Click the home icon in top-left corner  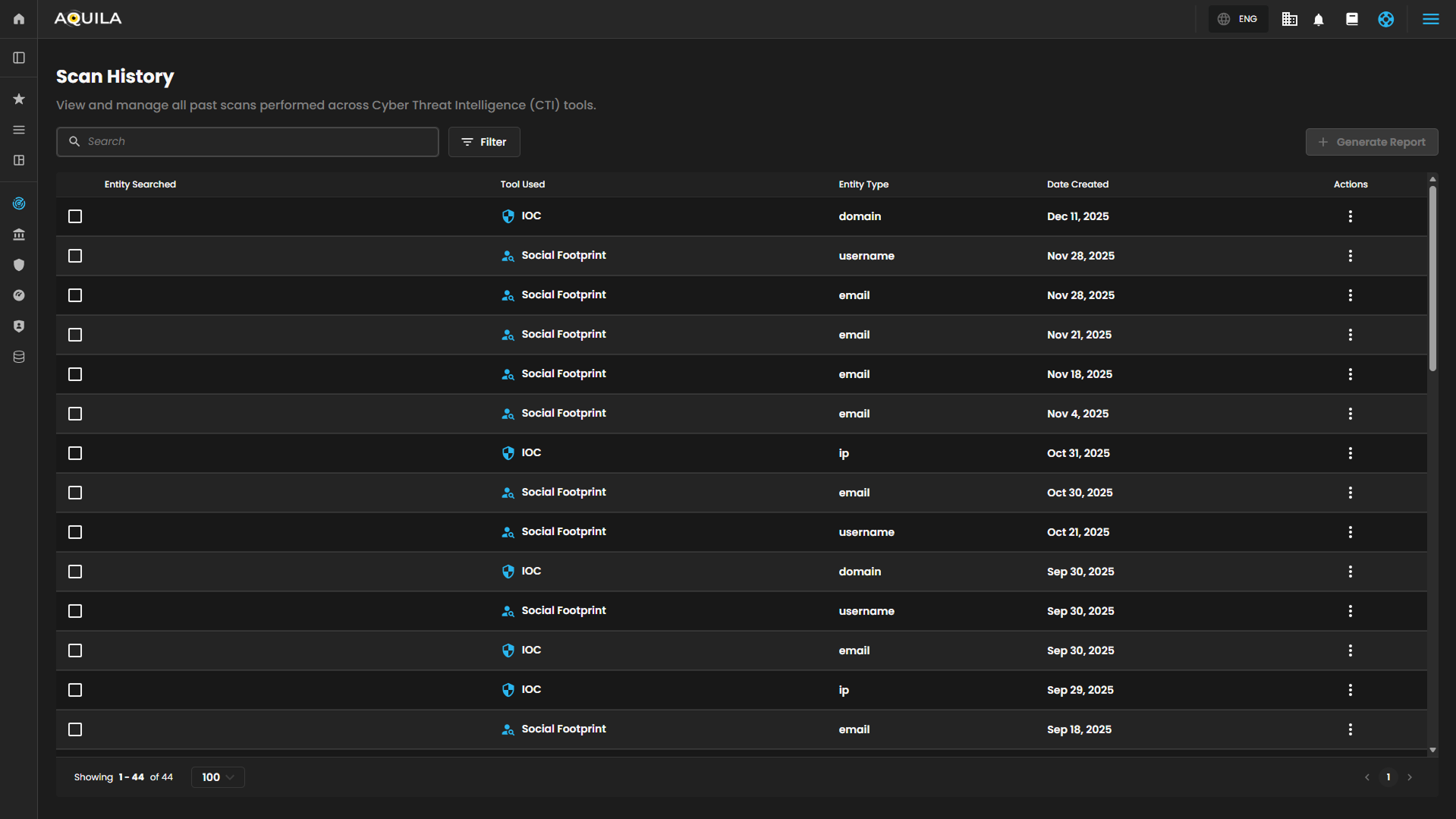[19, 19]
